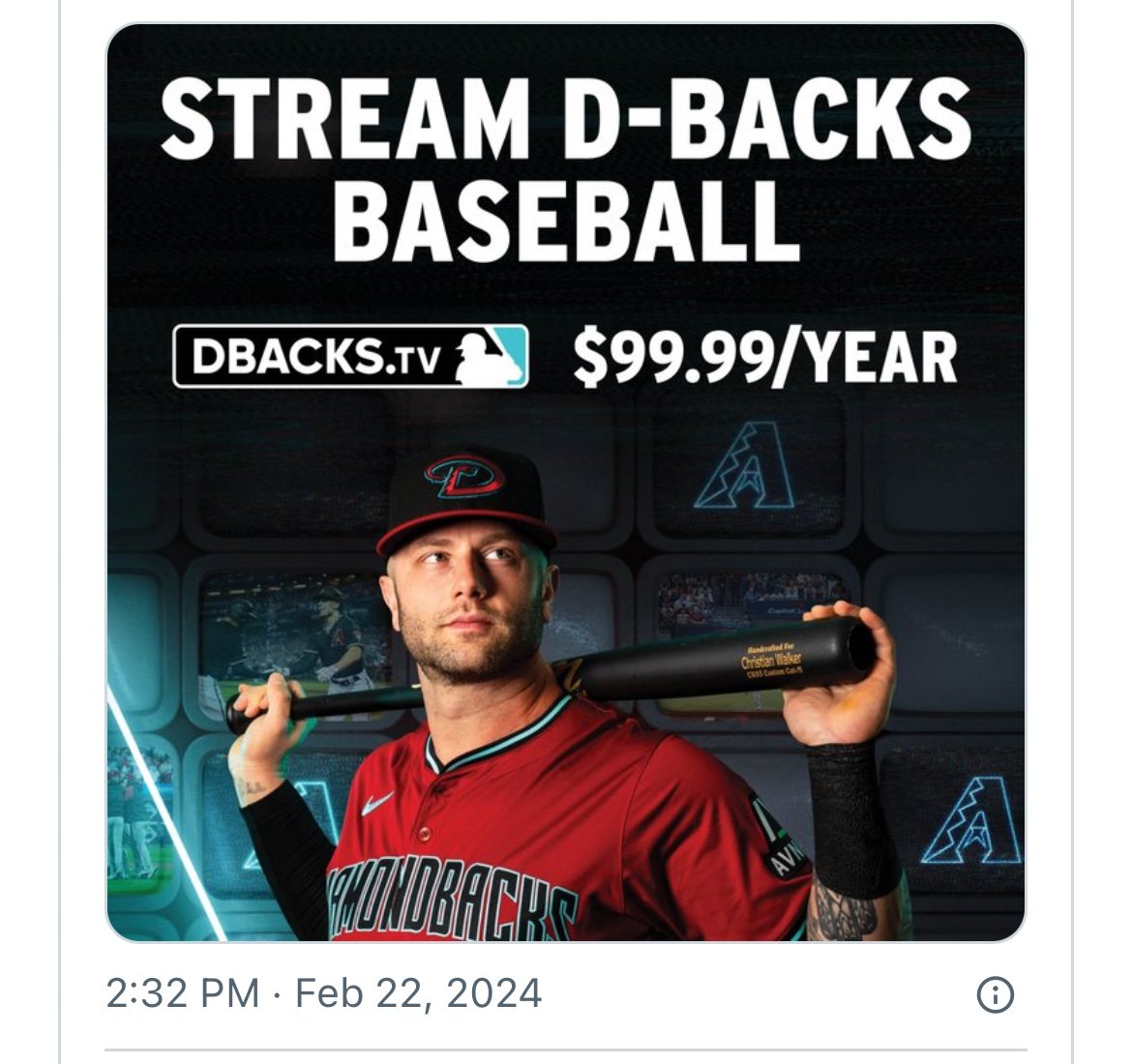Click the upper-right teal A logo
The width and height of the screenshot is (1132, 1064).
(x=745, y=466)
